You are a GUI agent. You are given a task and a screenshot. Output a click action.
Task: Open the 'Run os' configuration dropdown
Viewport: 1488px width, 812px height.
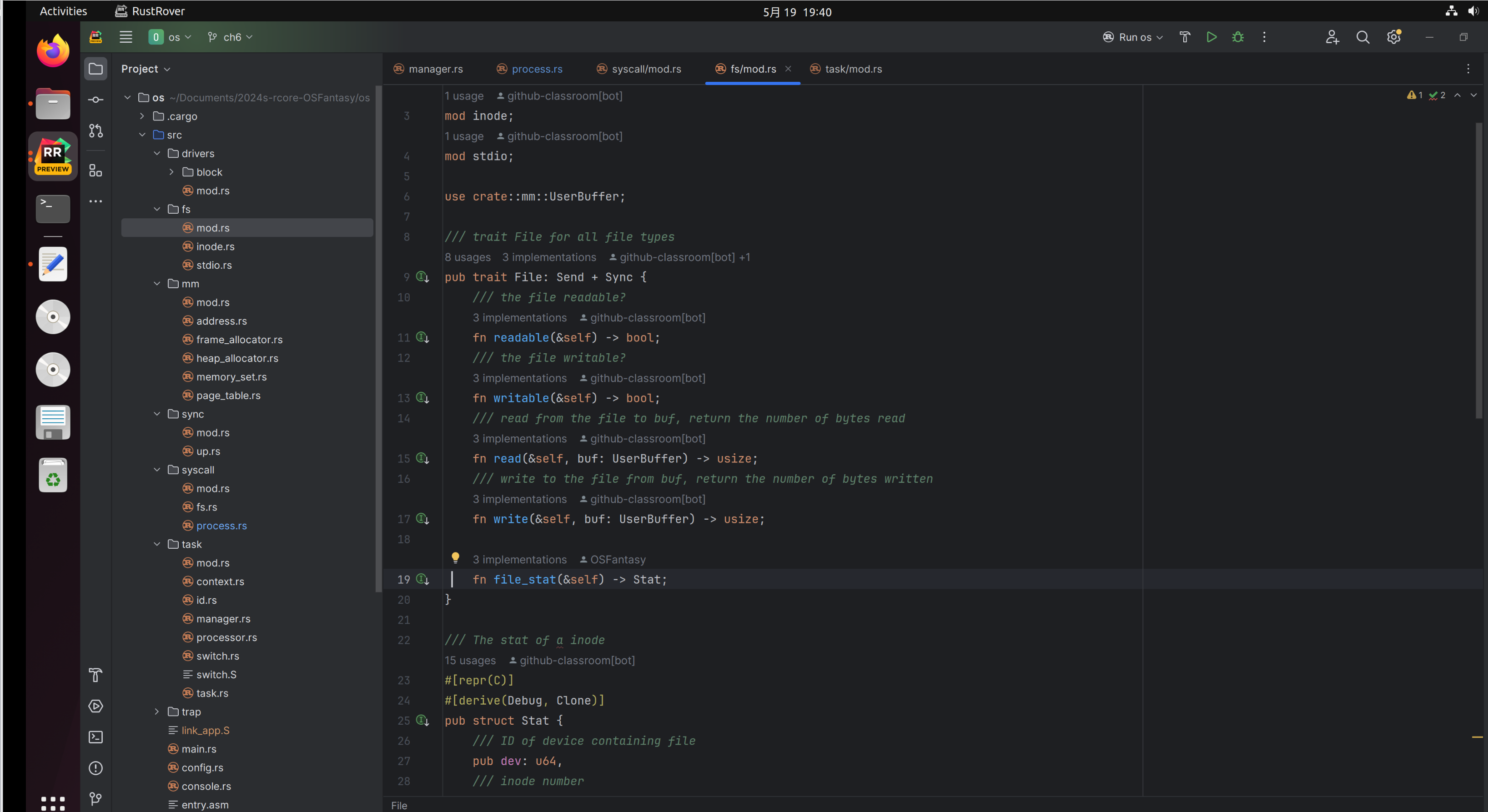tap(1133, 37)
